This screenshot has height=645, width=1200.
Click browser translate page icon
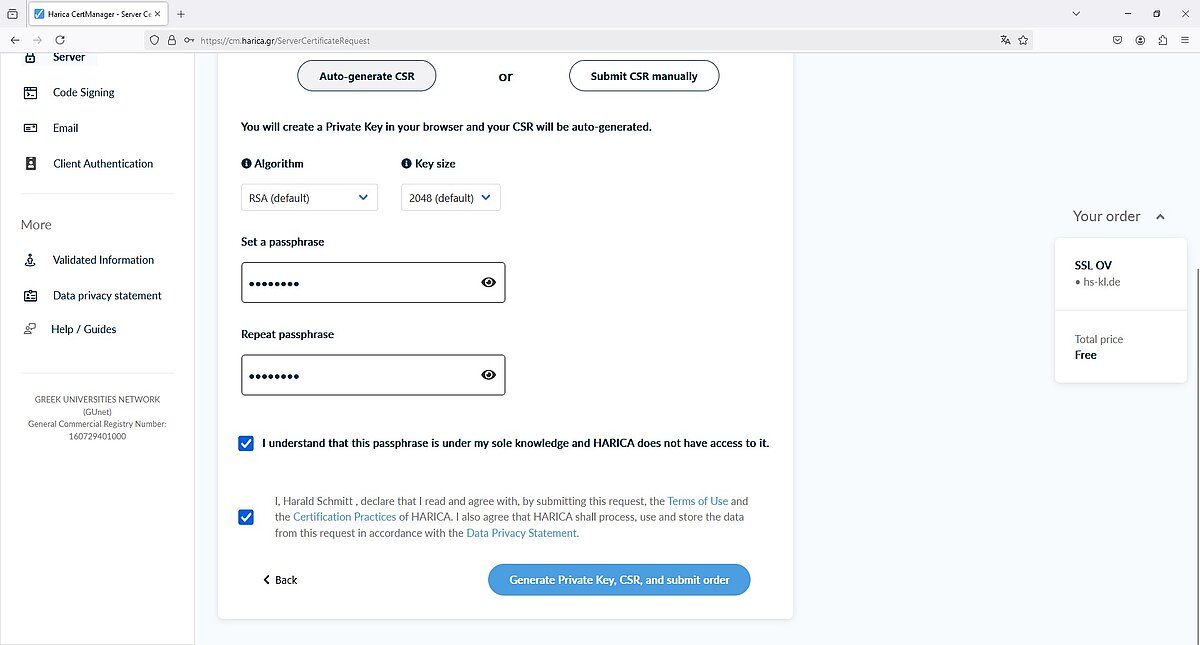coord(1005,40)
